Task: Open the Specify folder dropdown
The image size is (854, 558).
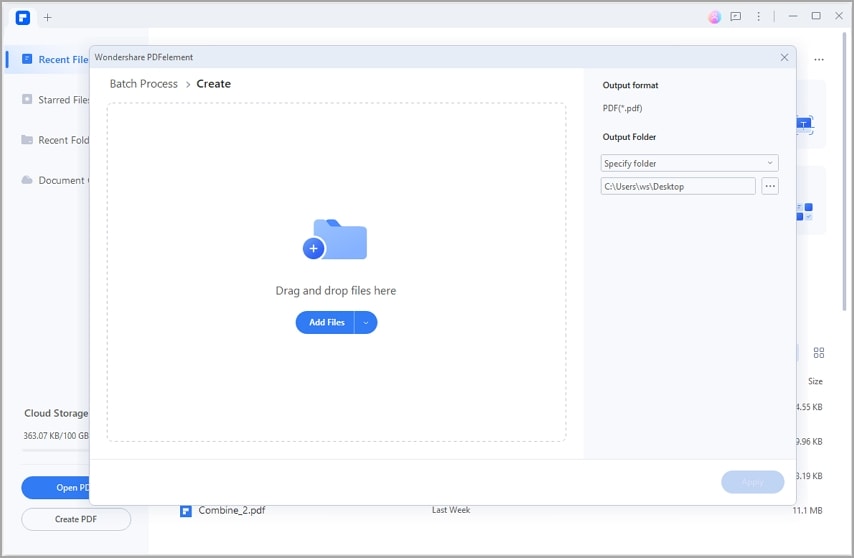Action: (689, 163)
